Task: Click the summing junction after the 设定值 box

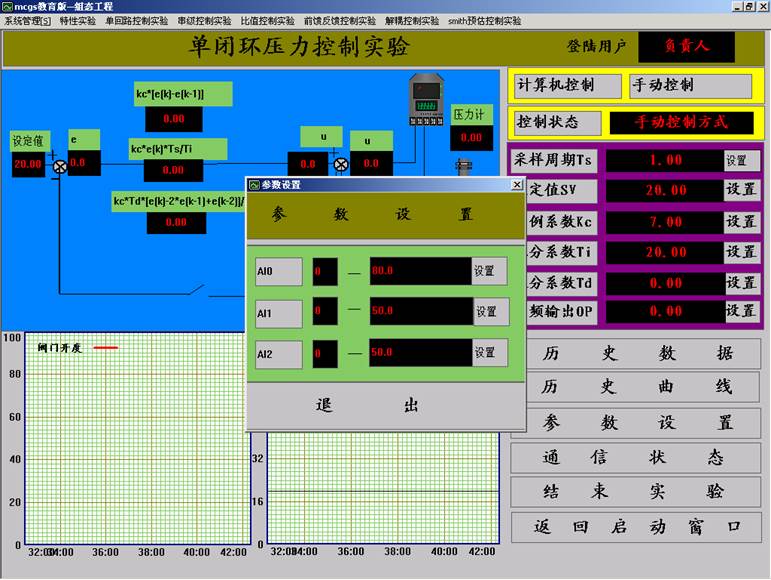Action: 60,165
